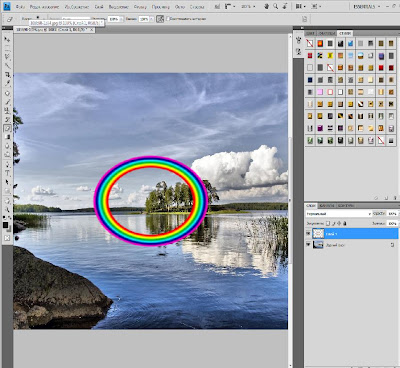Toggle lock position in Layers panel
The height and width of the screenshot is (368, 400).
click(339, 223)
